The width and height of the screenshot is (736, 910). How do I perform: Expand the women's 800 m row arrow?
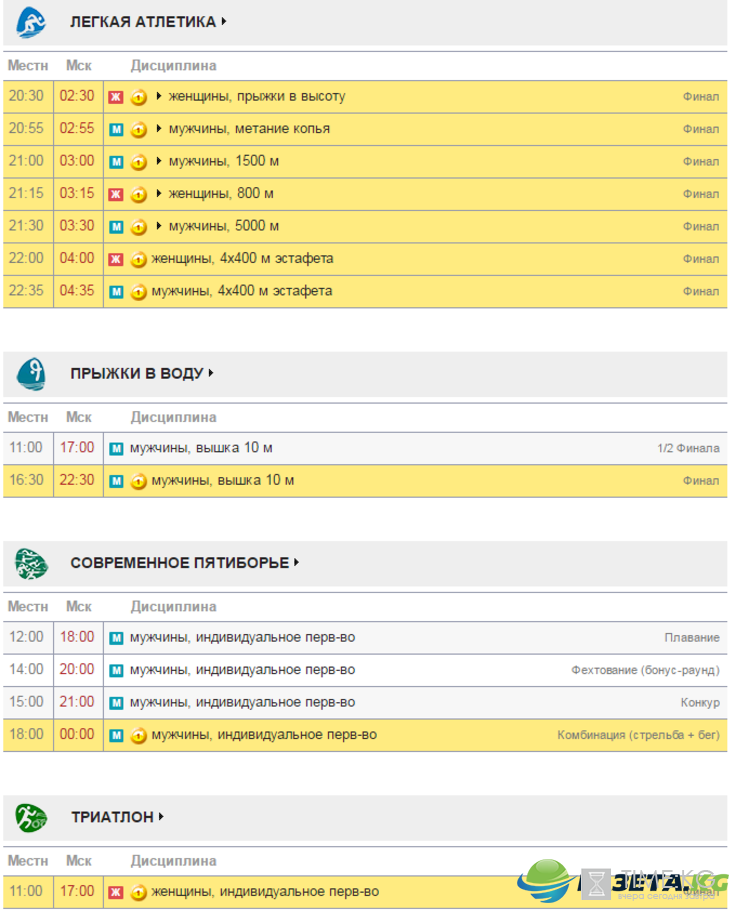click(x=158, y=193)
